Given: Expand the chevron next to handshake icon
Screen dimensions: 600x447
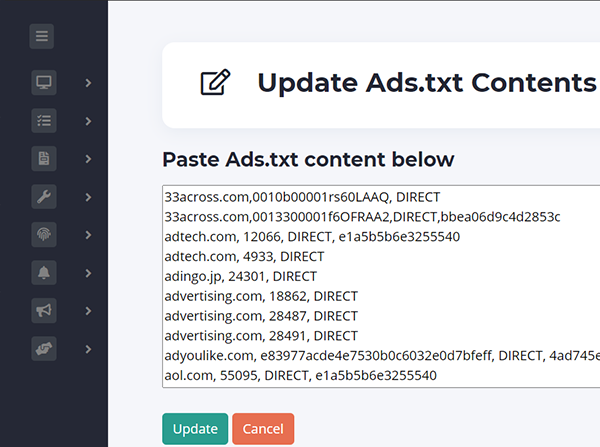Looking at the screenshot, I should coord(88,349).
